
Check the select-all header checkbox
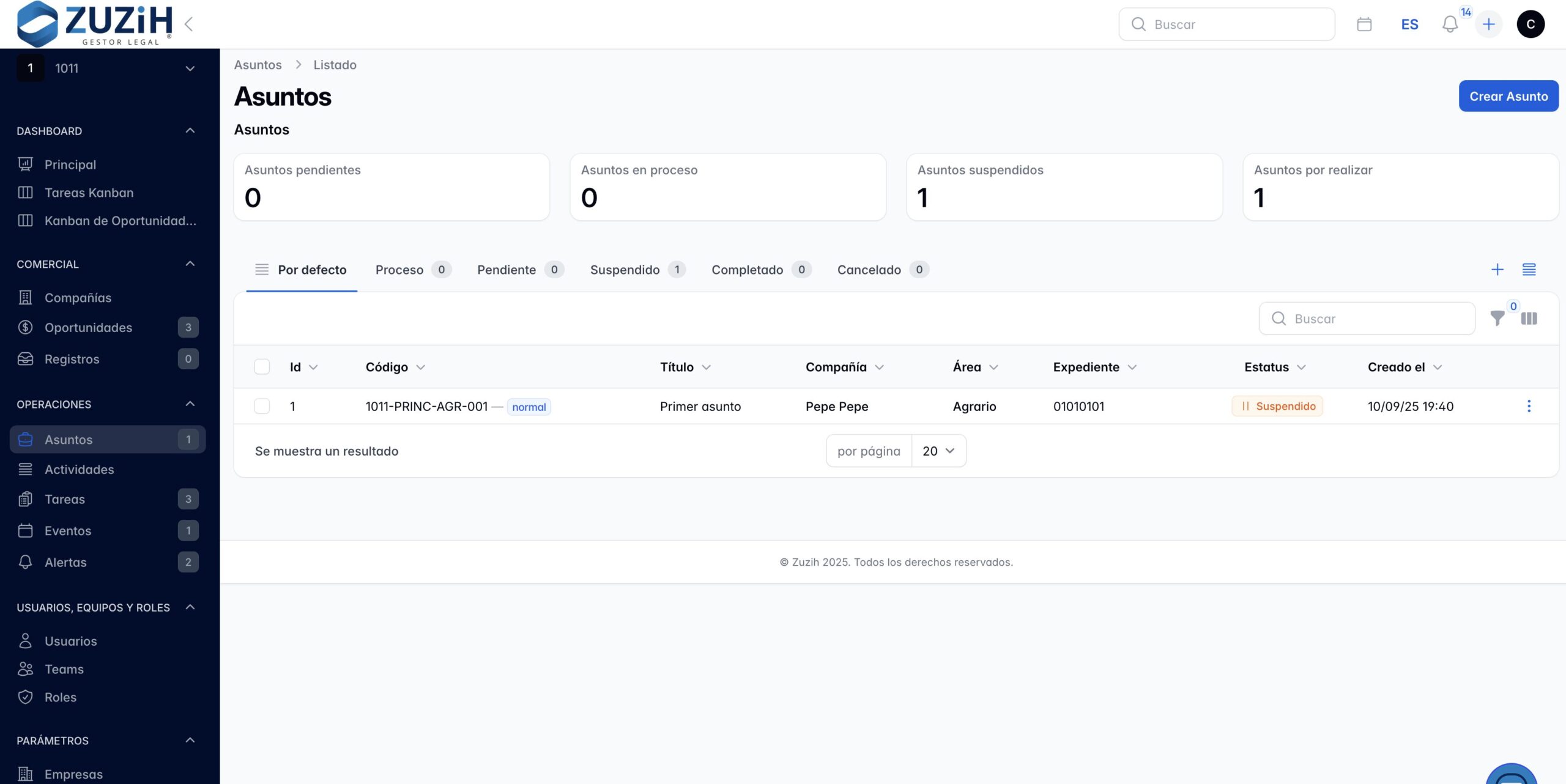[x=262, y=367]
